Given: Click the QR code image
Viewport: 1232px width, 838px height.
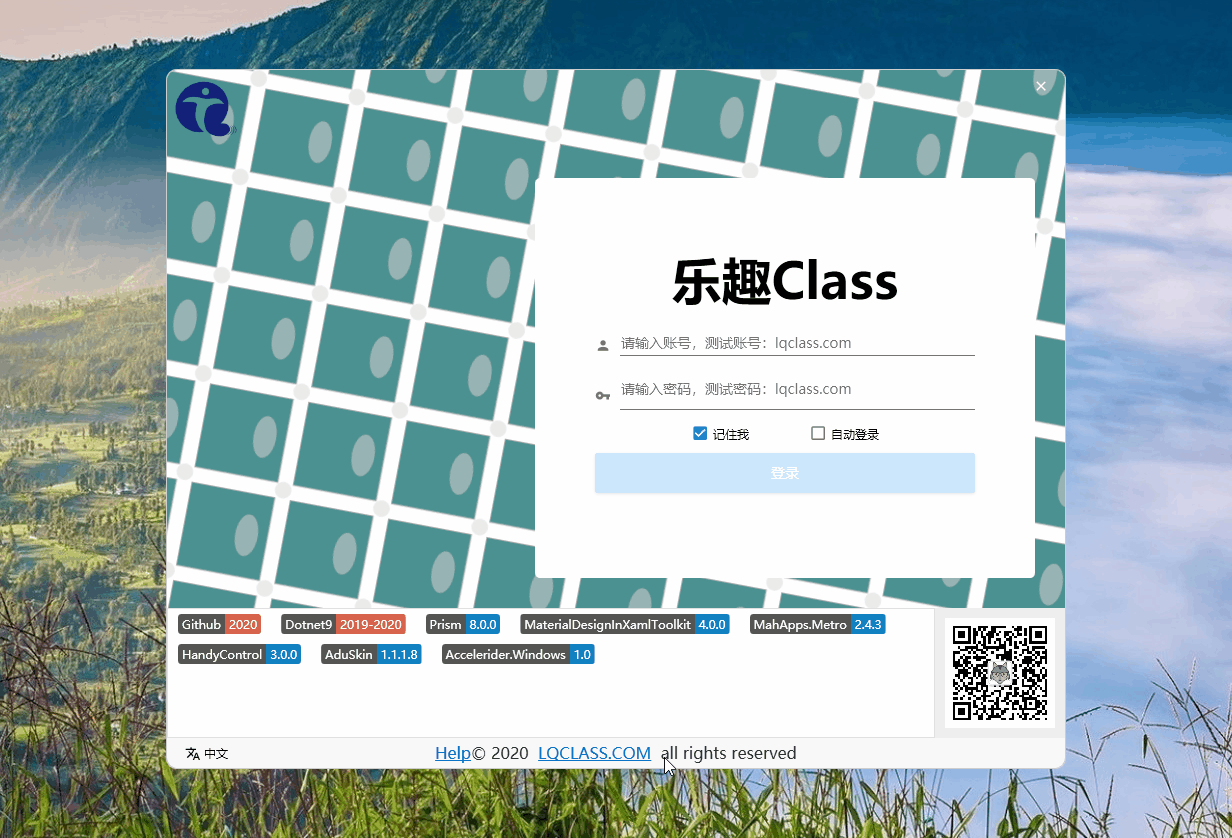Looking at the screenshot, I should pyautogui.click(x=1000, y=673).
